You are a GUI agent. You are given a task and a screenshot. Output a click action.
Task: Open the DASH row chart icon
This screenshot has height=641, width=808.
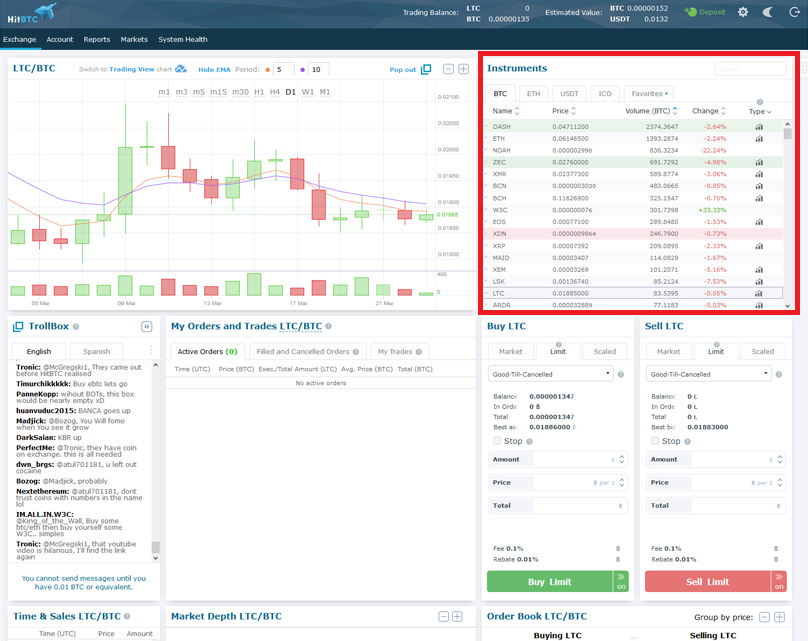coord(759,127)
